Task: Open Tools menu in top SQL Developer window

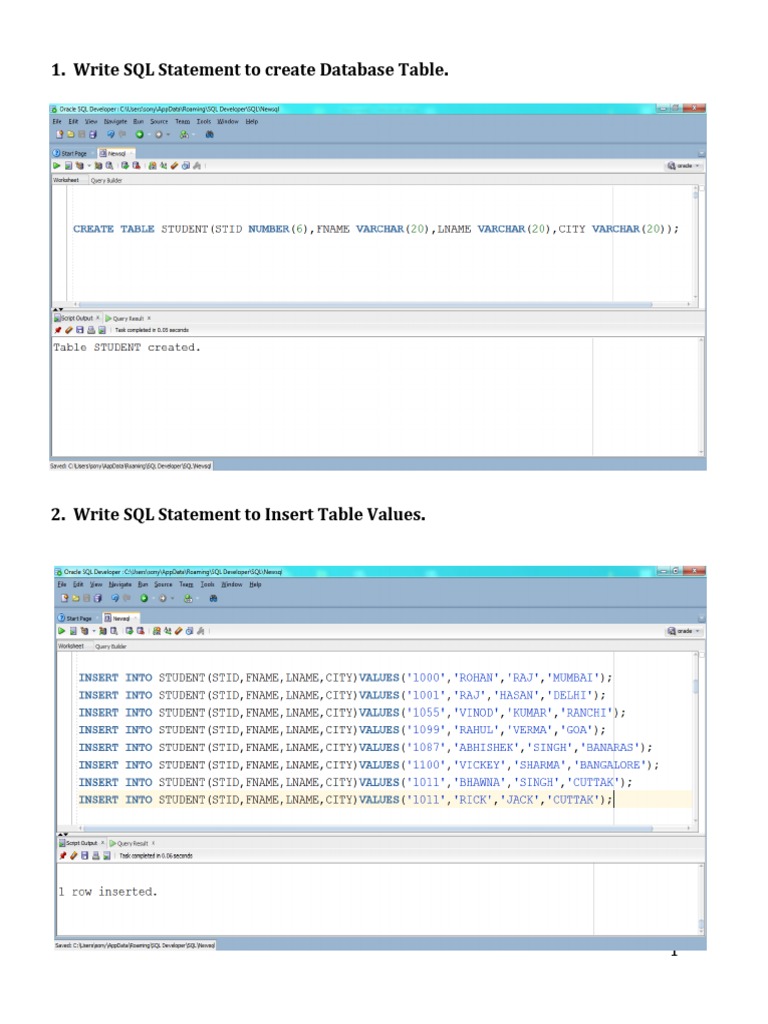Action: coord(204,121)
